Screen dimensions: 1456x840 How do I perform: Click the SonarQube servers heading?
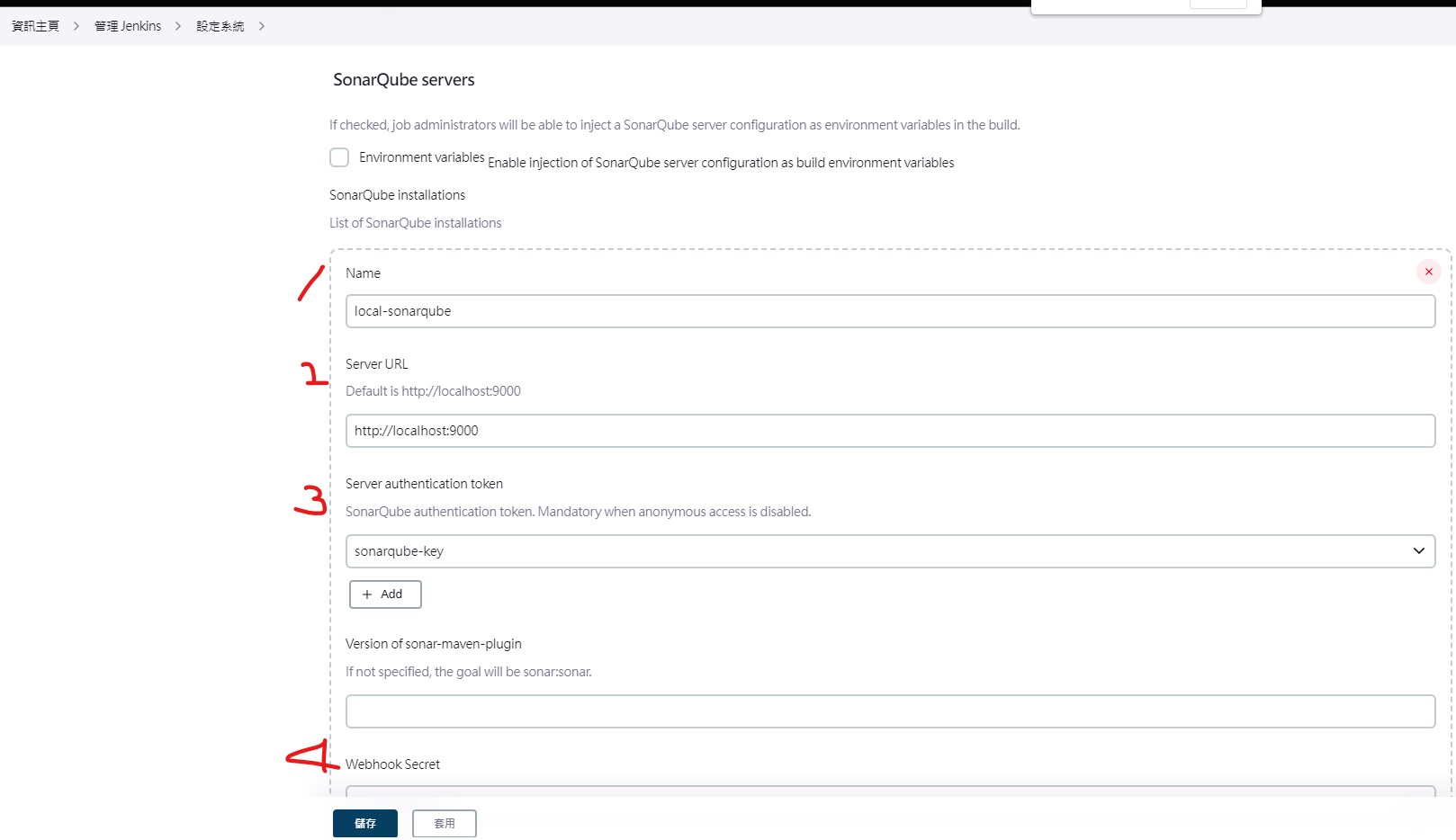pos(404,80)
